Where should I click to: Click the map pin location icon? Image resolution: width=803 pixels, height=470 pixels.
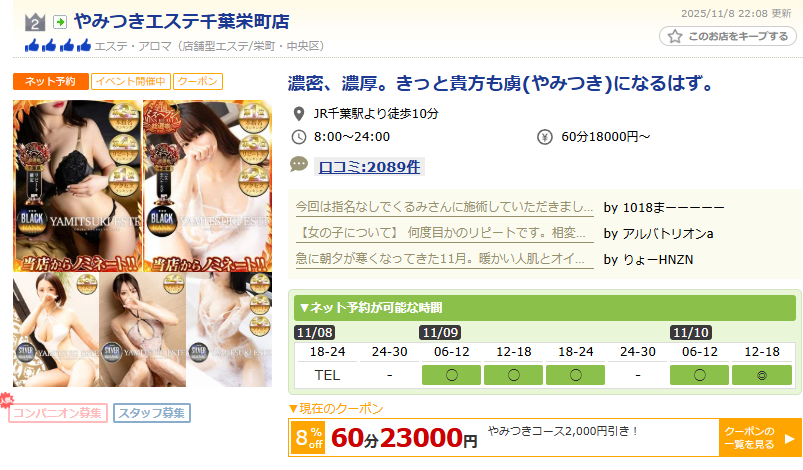299,114
